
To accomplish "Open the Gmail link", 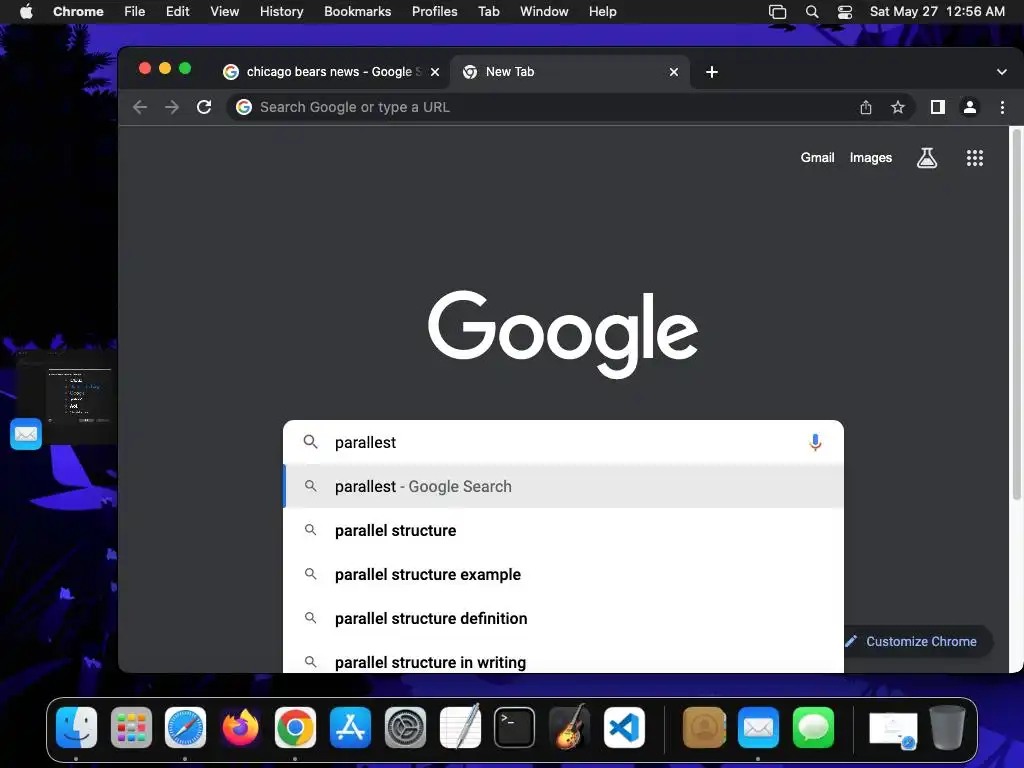I will [817, 157].
